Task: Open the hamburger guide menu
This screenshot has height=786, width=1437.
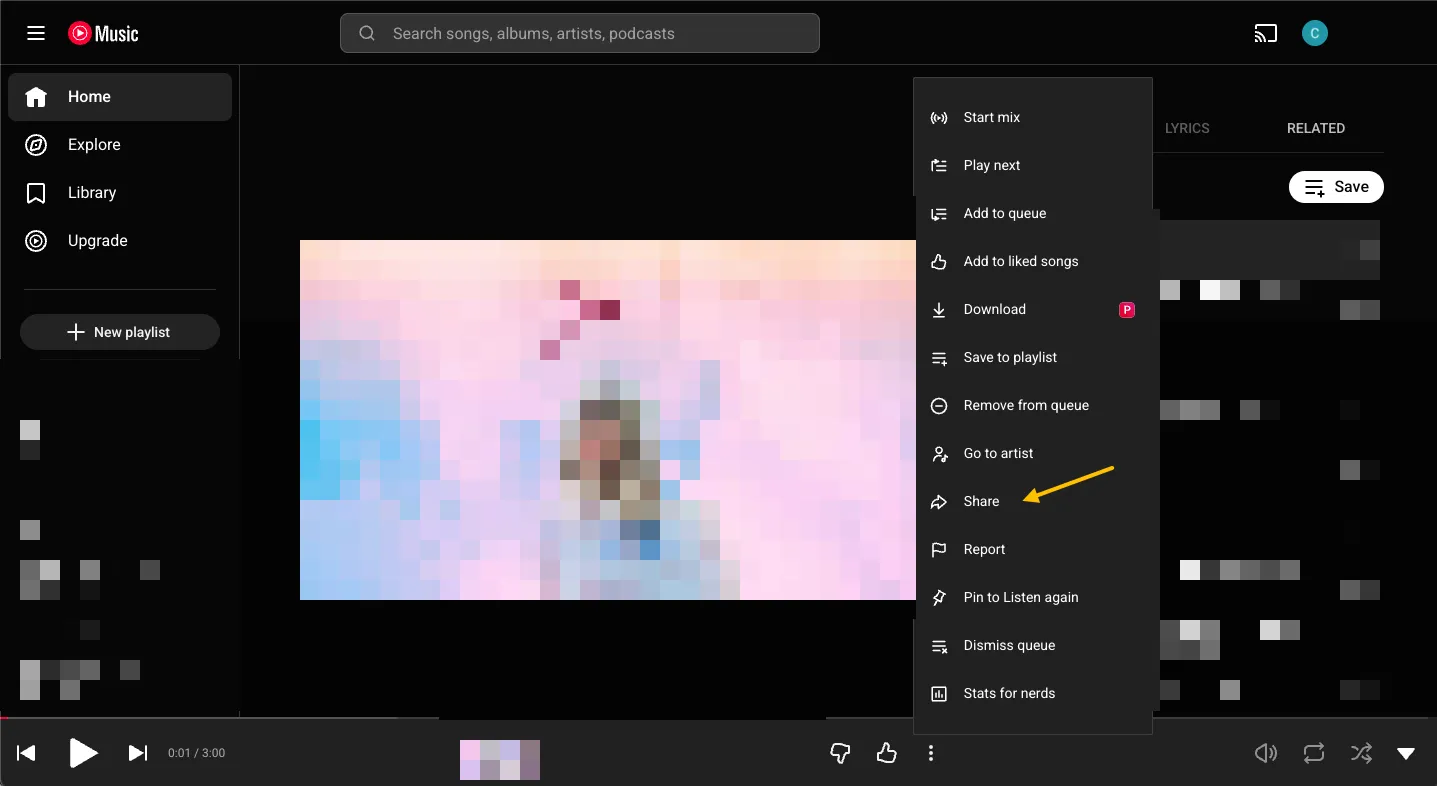Action: point(36,33)
